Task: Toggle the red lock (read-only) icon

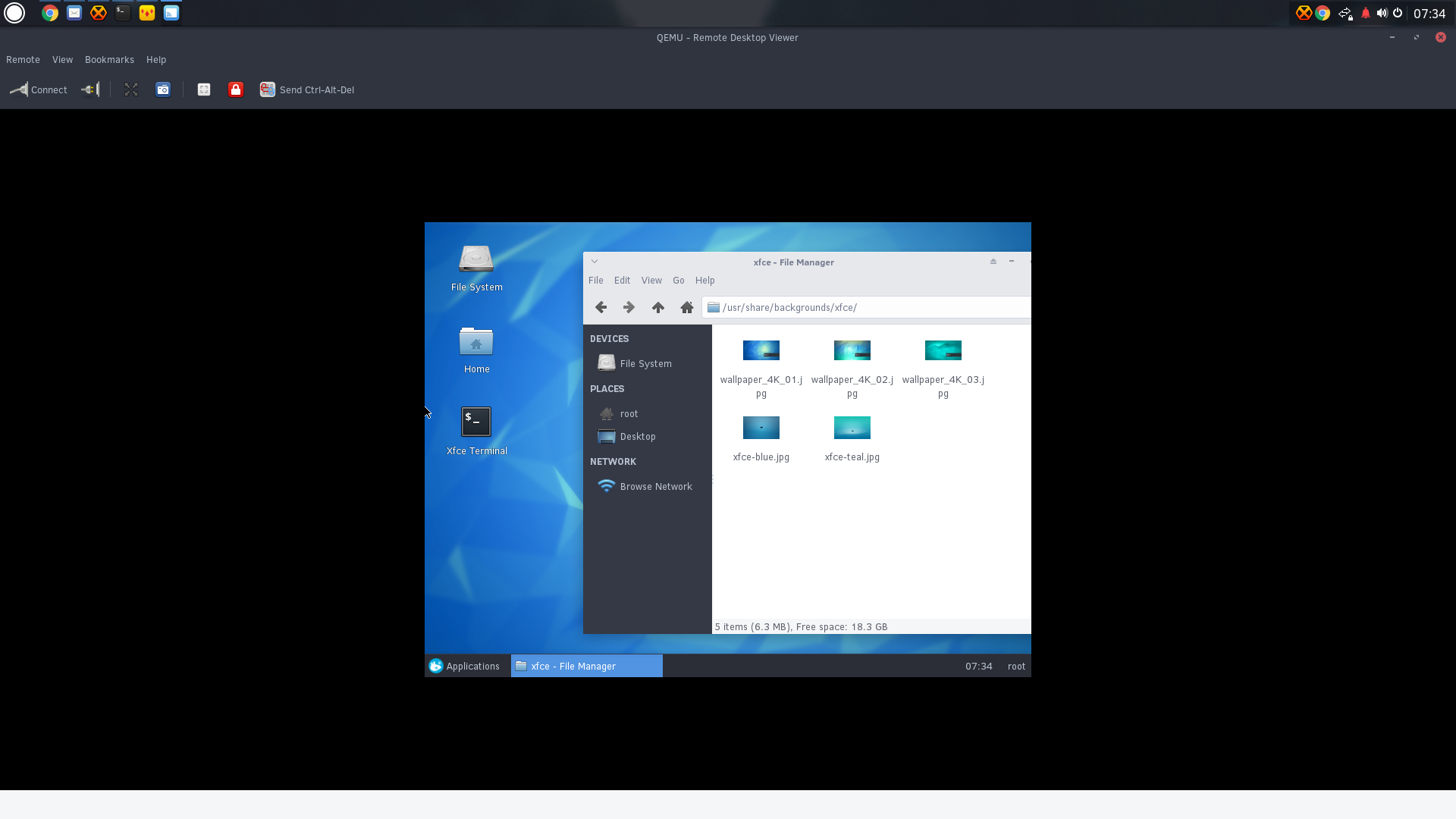Action: pos(236,89)
